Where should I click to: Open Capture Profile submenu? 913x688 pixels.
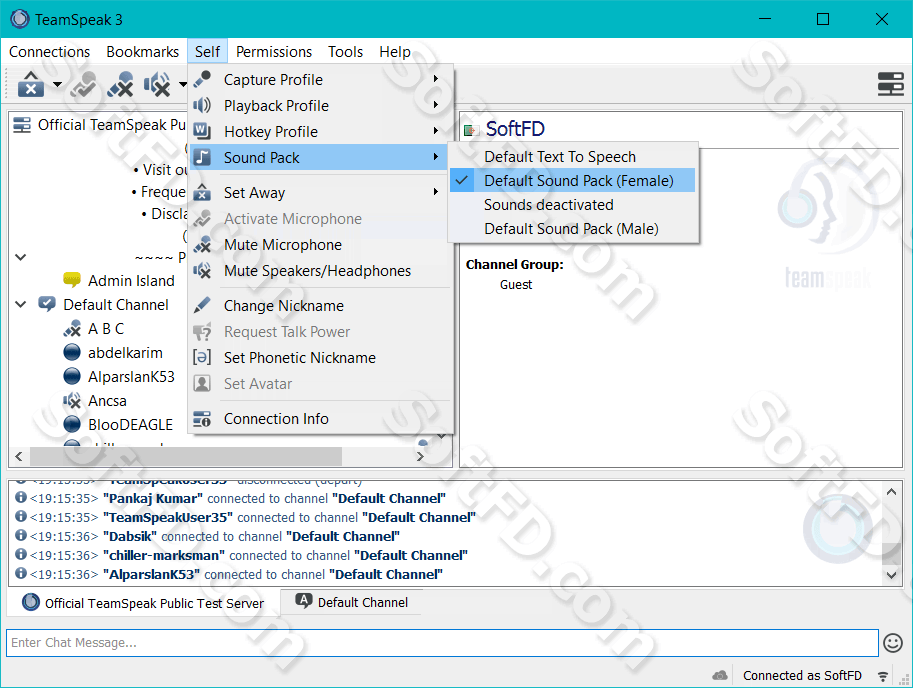[x=319, y=80]
